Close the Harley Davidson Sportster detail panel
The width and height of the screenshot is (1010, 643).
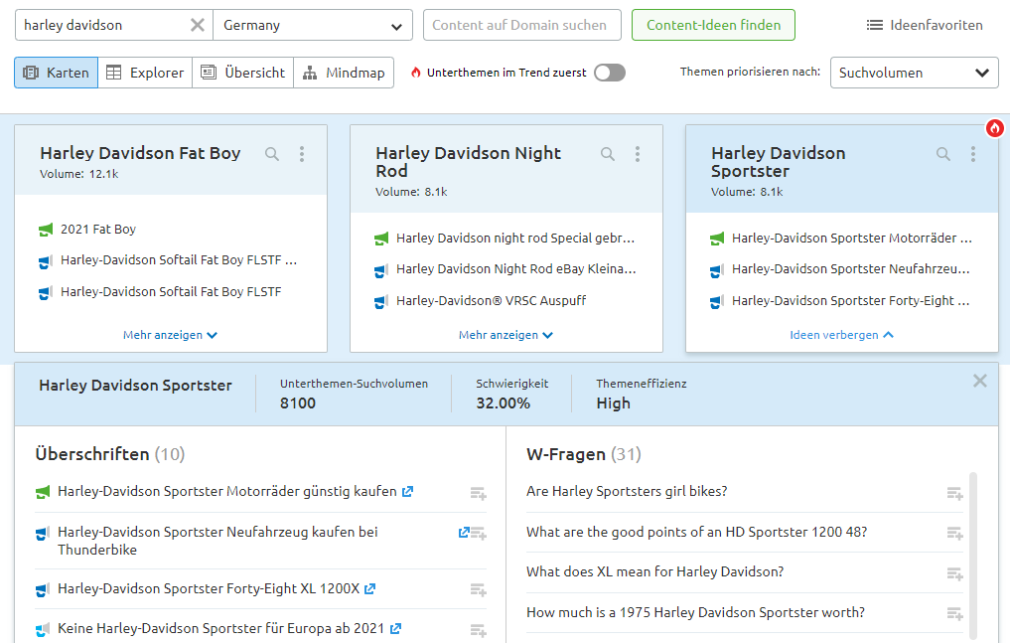coord(980,381)
